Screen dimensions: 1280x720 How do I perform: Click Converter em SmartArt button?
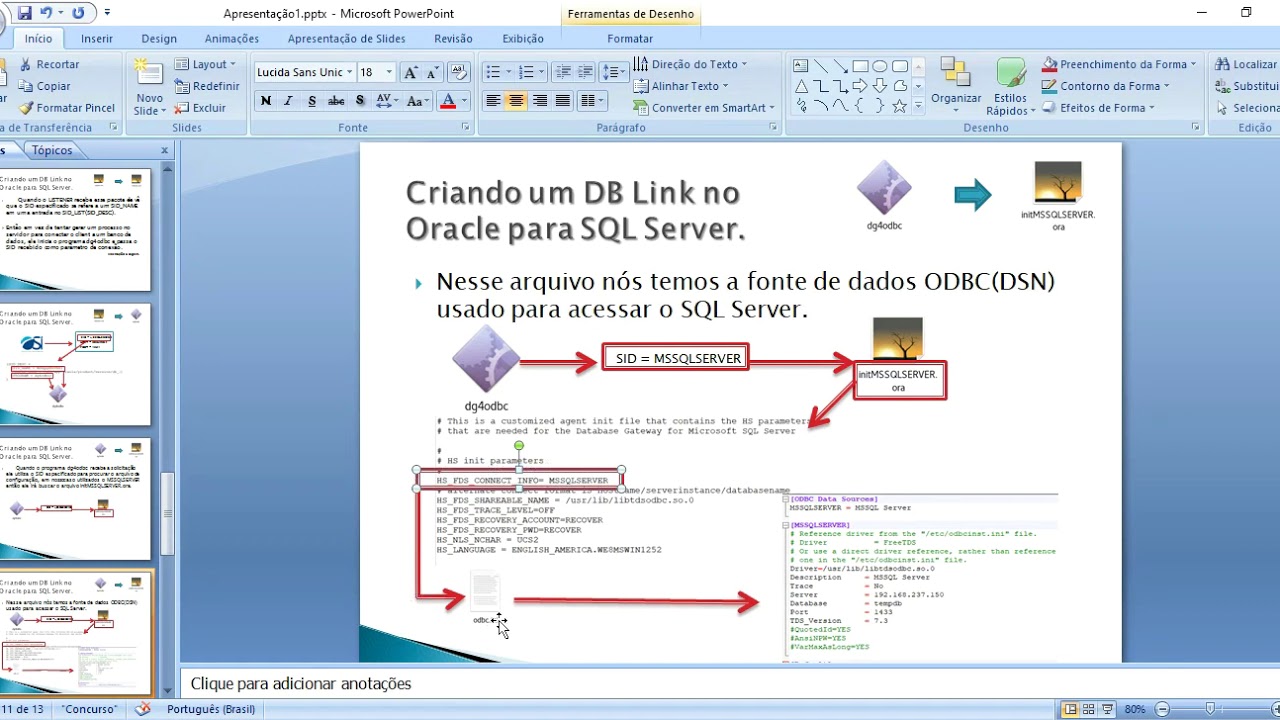(x=705, y=108)
